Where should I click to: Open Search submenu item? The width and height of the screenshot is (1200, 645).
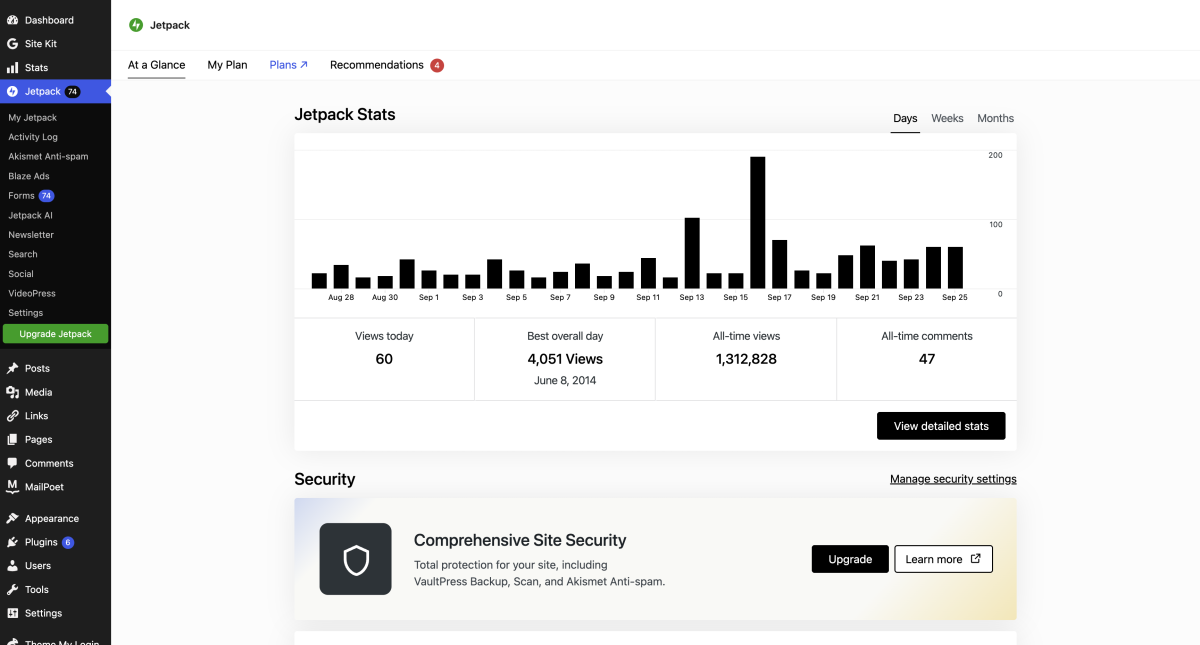point(23,254)
